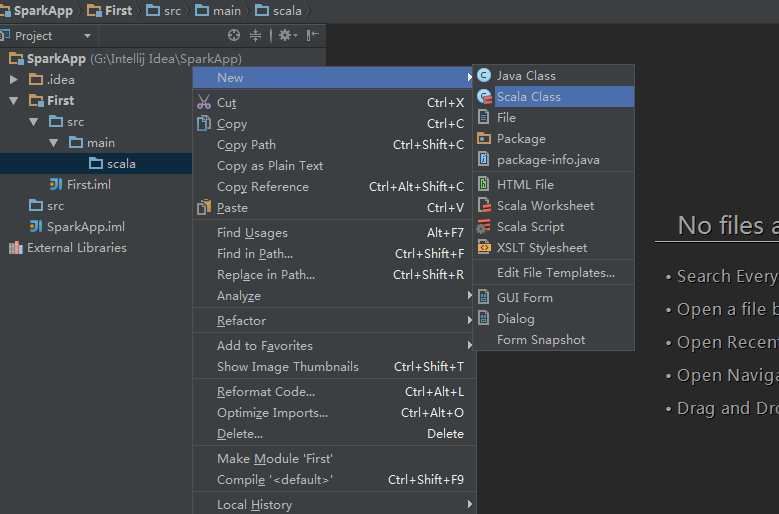Click the External Libraries icon

[16, 247]
